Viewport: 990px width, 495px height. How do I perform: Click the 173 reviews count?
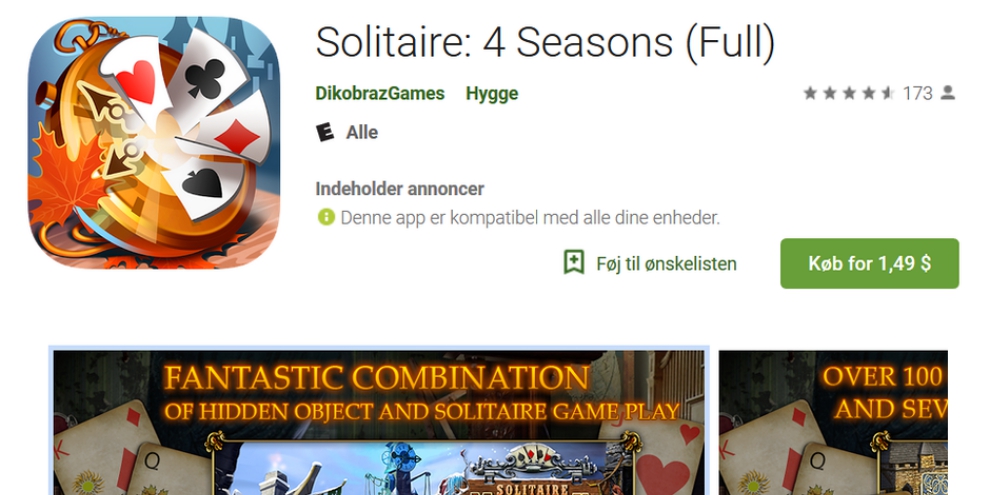coord(917,93)
